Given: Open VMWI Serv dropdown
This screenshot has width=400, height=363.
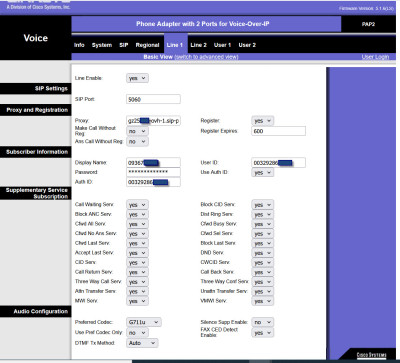Looking at the screenshot, I should [263, 301].
